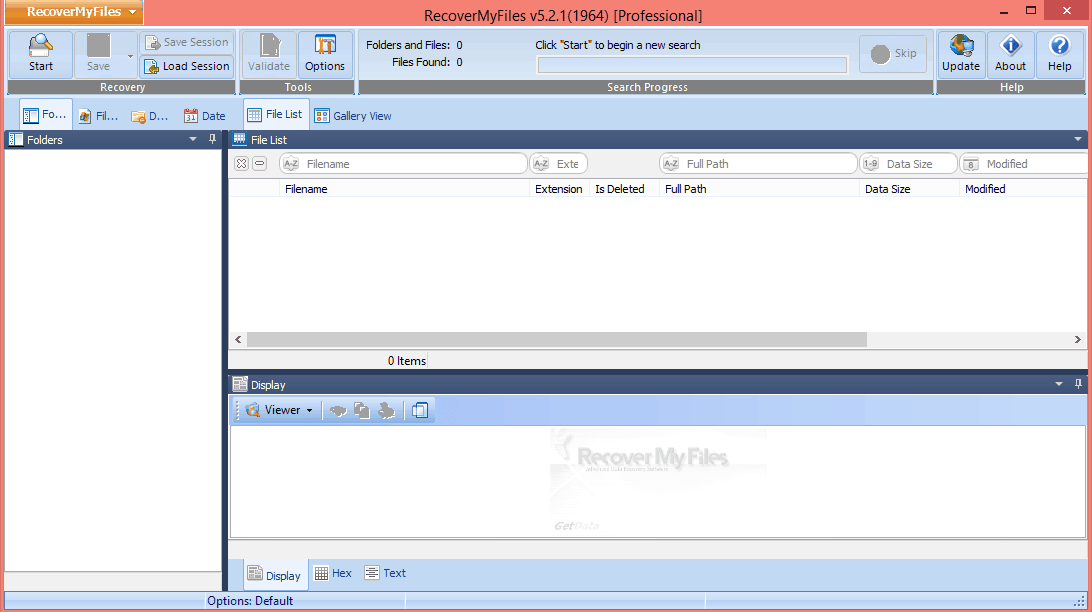Sort by the Filename column header
The image size is (1092, 612).
[x=404, y=189]
